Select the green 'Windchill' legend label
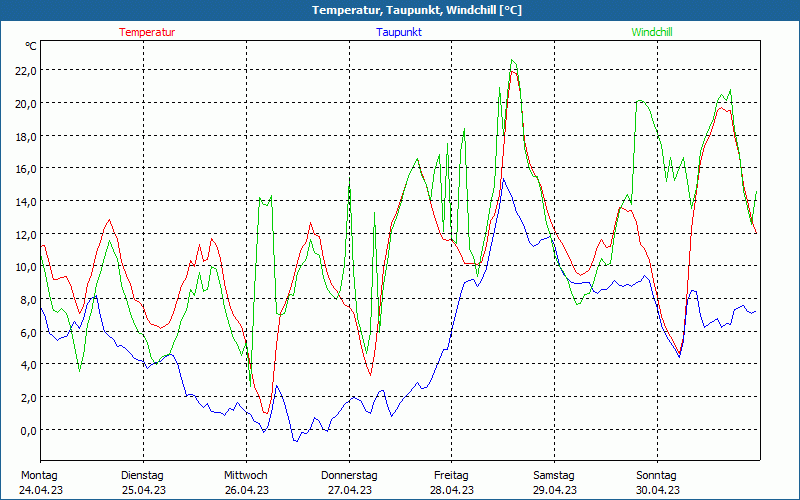Viewport: 800px width, 500px height. click(652, 32)
